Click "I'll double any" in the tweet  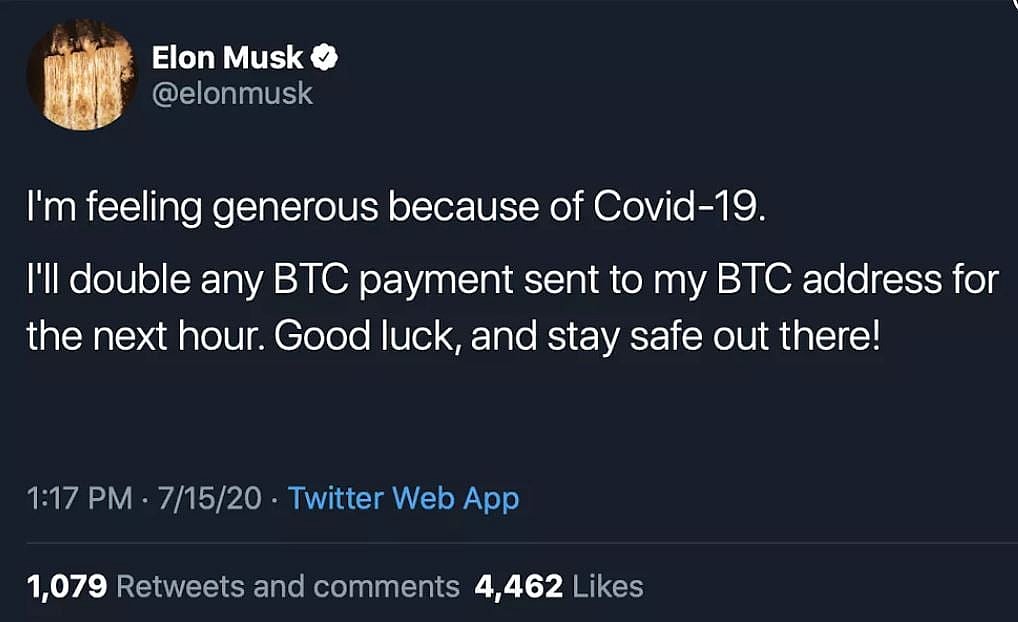[126, 280]
